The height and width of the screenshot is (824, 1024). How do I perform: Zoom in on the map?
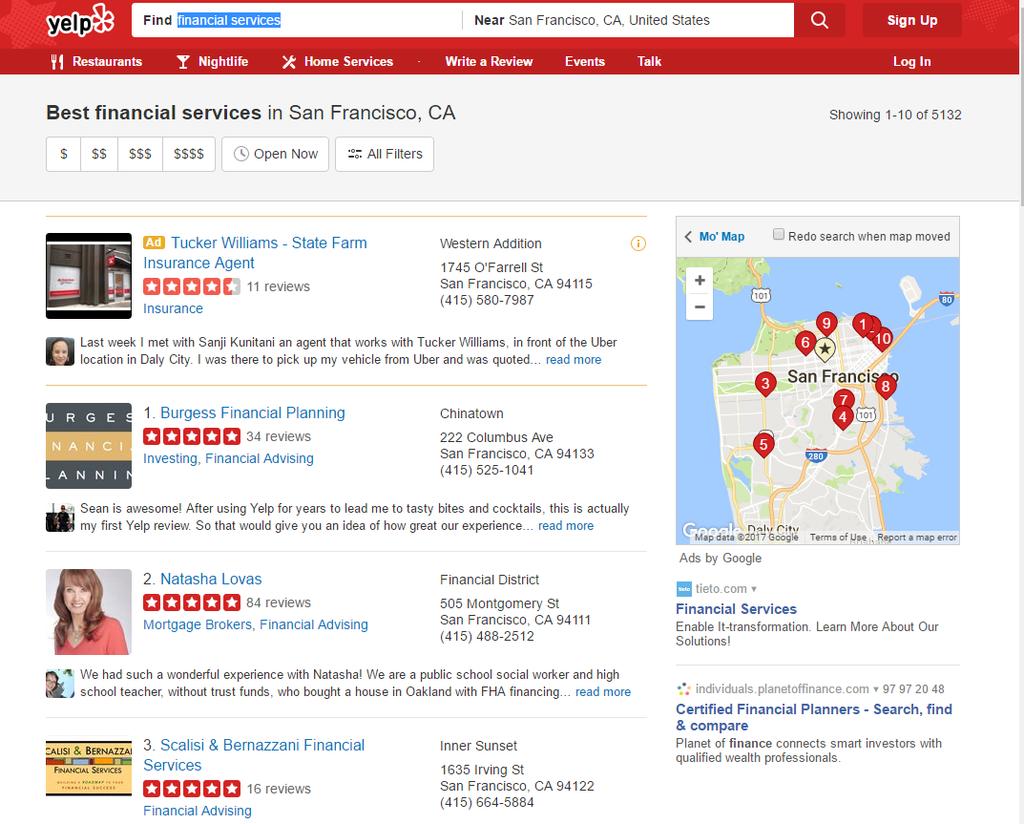699,281
